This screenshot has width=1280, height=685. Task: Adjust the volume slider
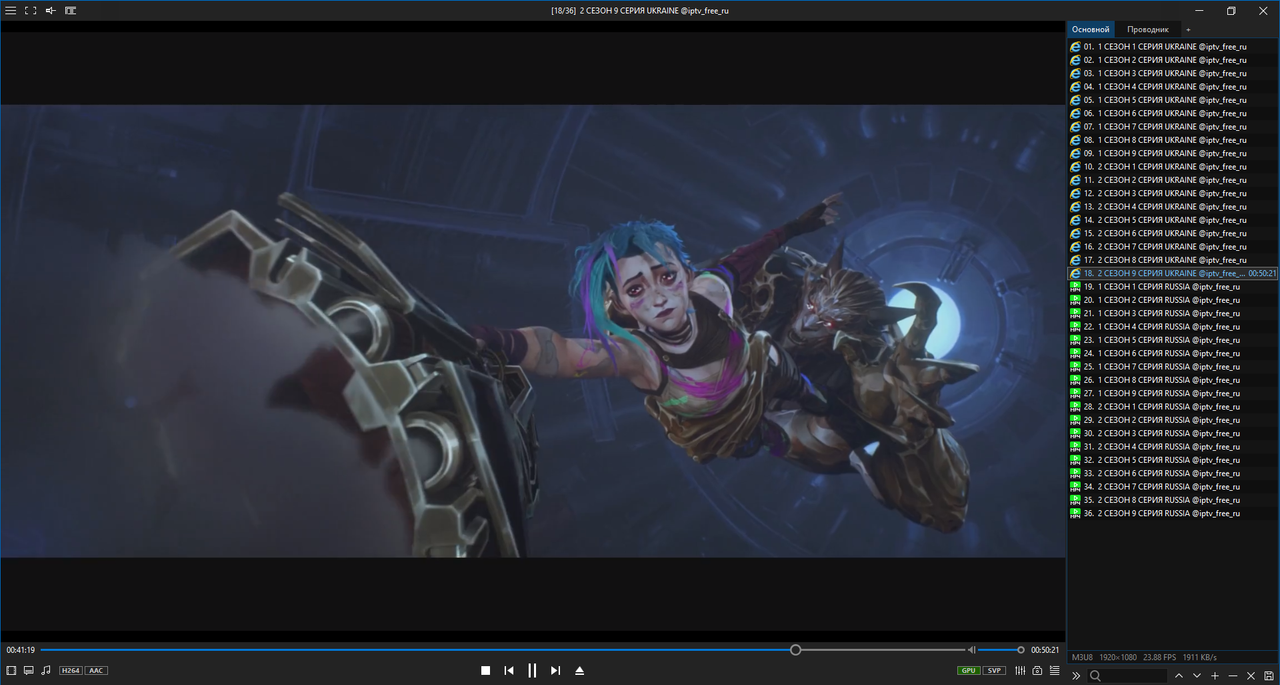click(999, 650)
